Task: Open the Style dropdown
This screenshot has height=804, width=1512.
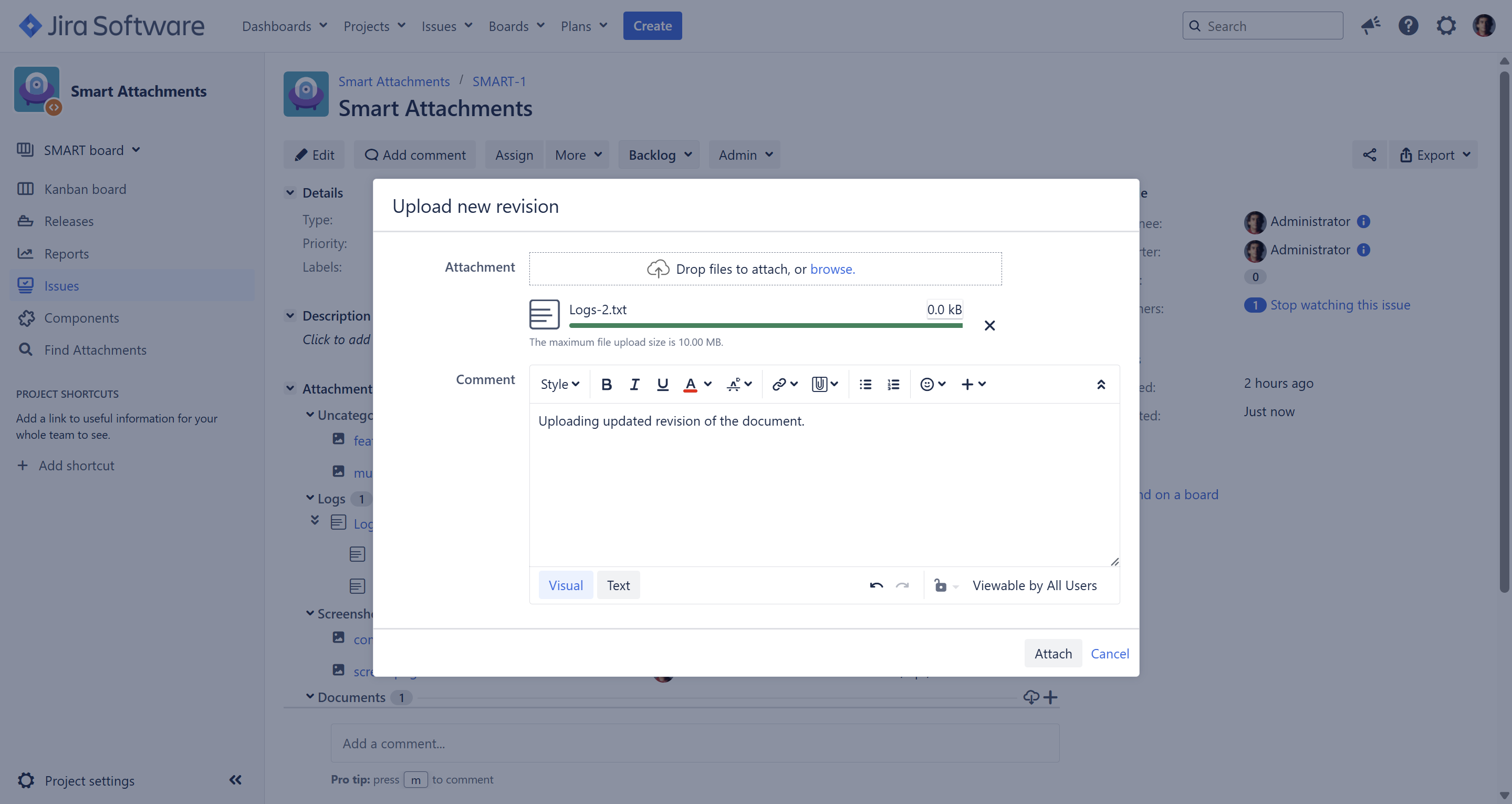Action: click(x=559, y=384)
